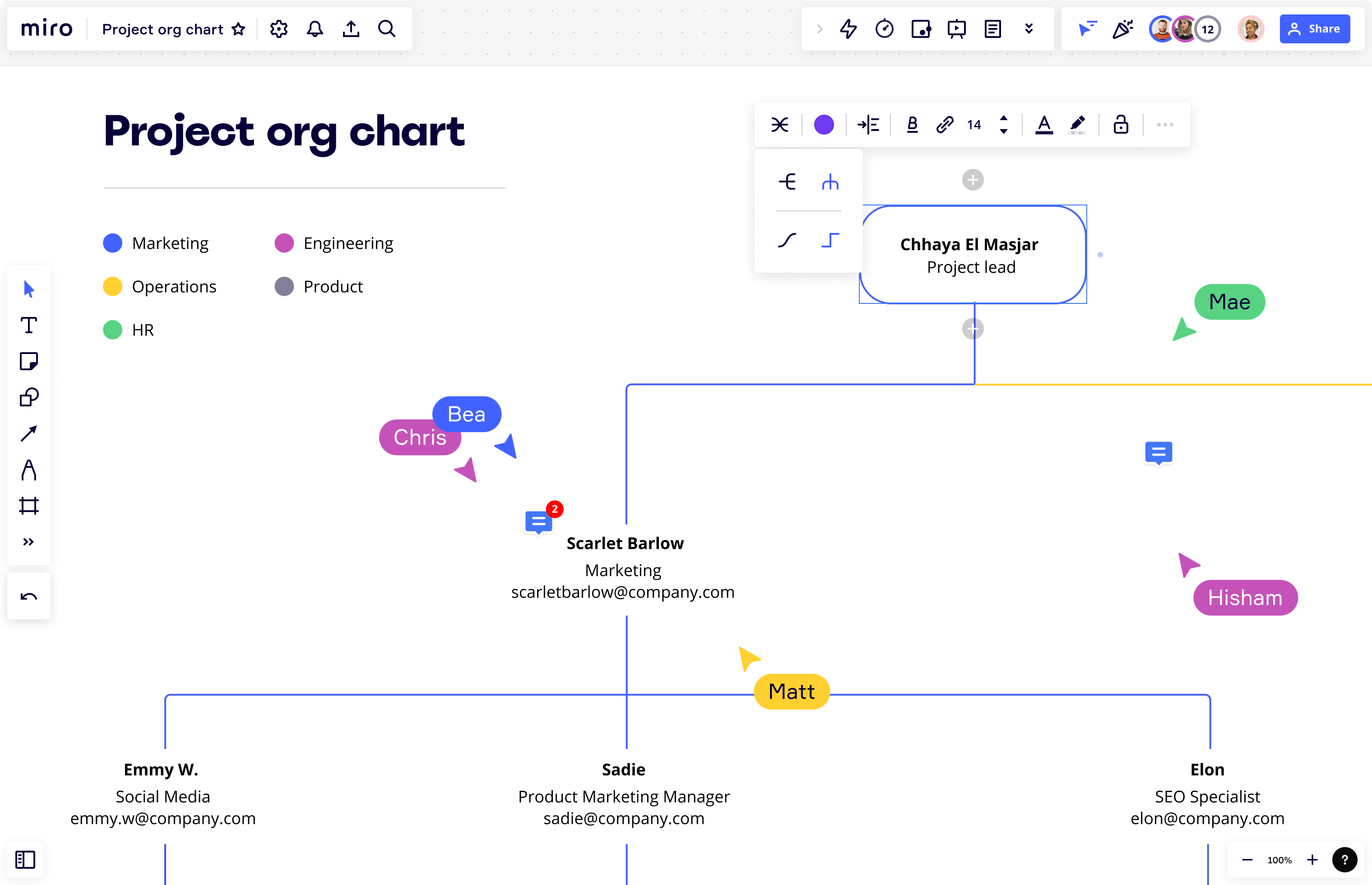The image size is (1372, 885).
Task: Select the Text tool in left toolbar
Action: (x=29, y=325)
